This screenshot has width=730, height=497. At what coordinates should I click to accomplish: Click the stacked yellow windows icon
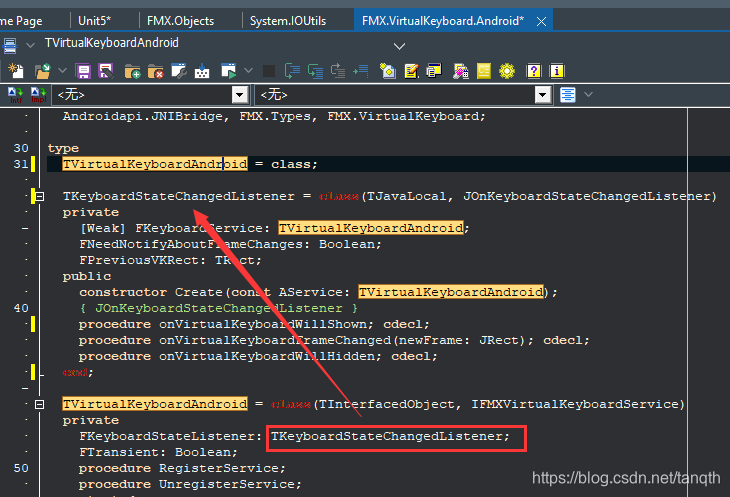(x=434, y=71)
